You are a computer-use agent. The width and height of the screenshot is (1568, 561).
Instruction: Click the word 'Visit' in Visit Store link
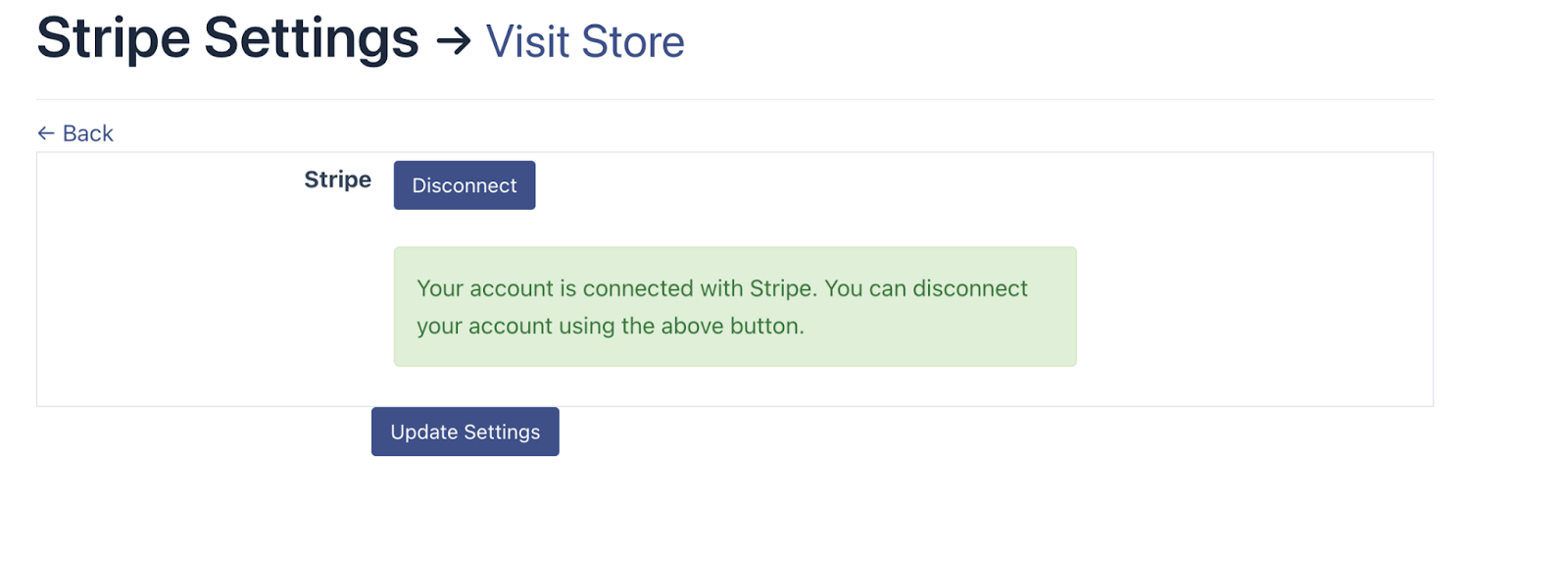click(x=528, y=42)
